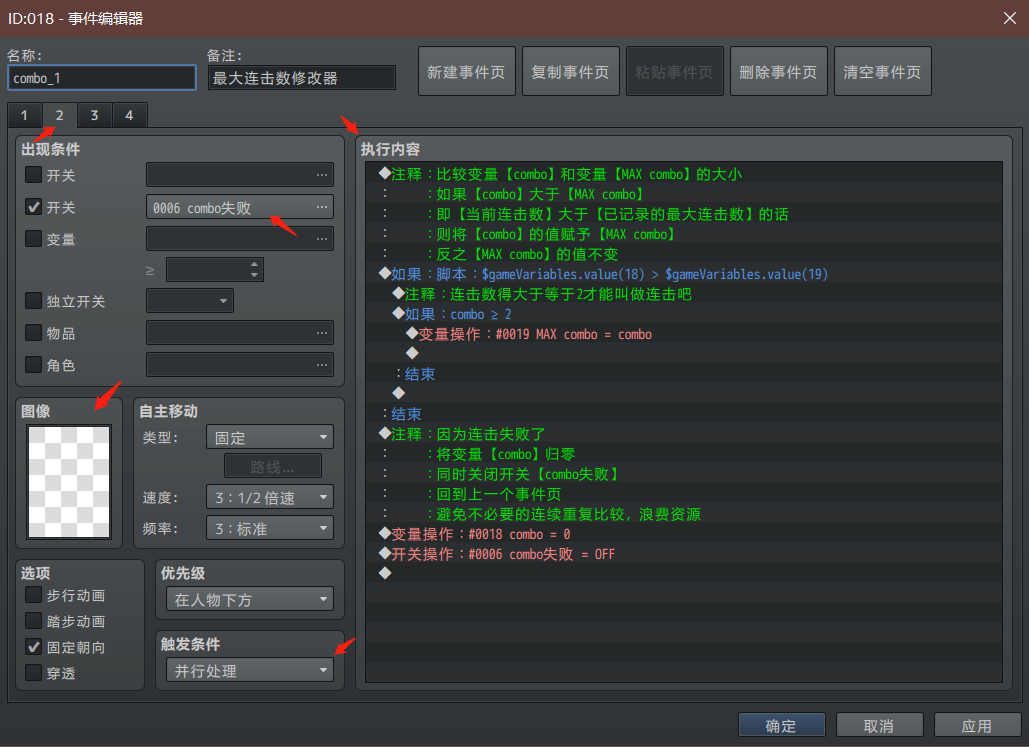Select event page tab 2

60,115
